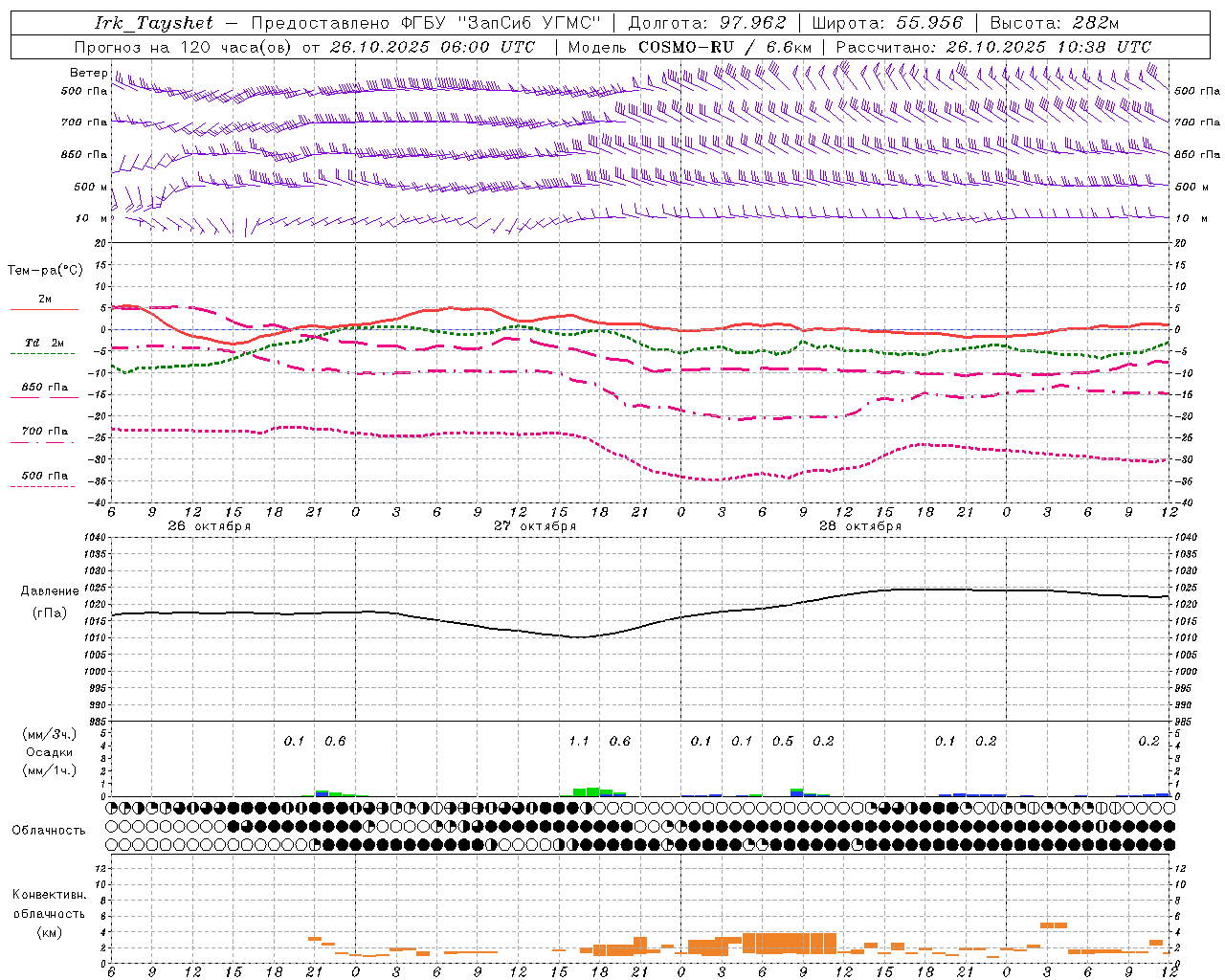The height and width of the screenshot is (980, 1225).
Task: Click the 'Конвективн.' convective cloud label
Action: click(x=49, y=895)
